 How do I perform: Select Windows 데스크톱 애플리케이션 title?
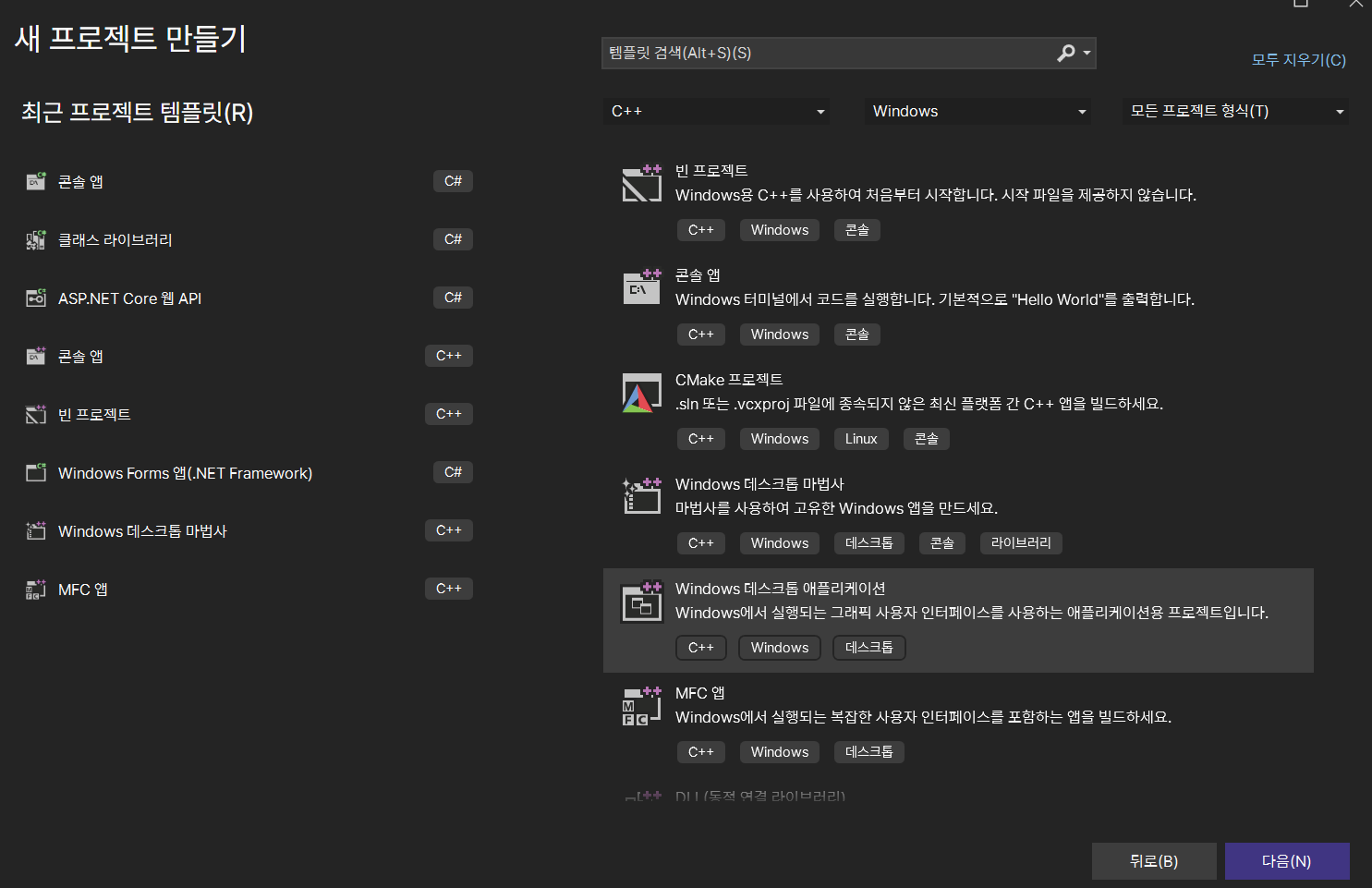click(781, 589)
